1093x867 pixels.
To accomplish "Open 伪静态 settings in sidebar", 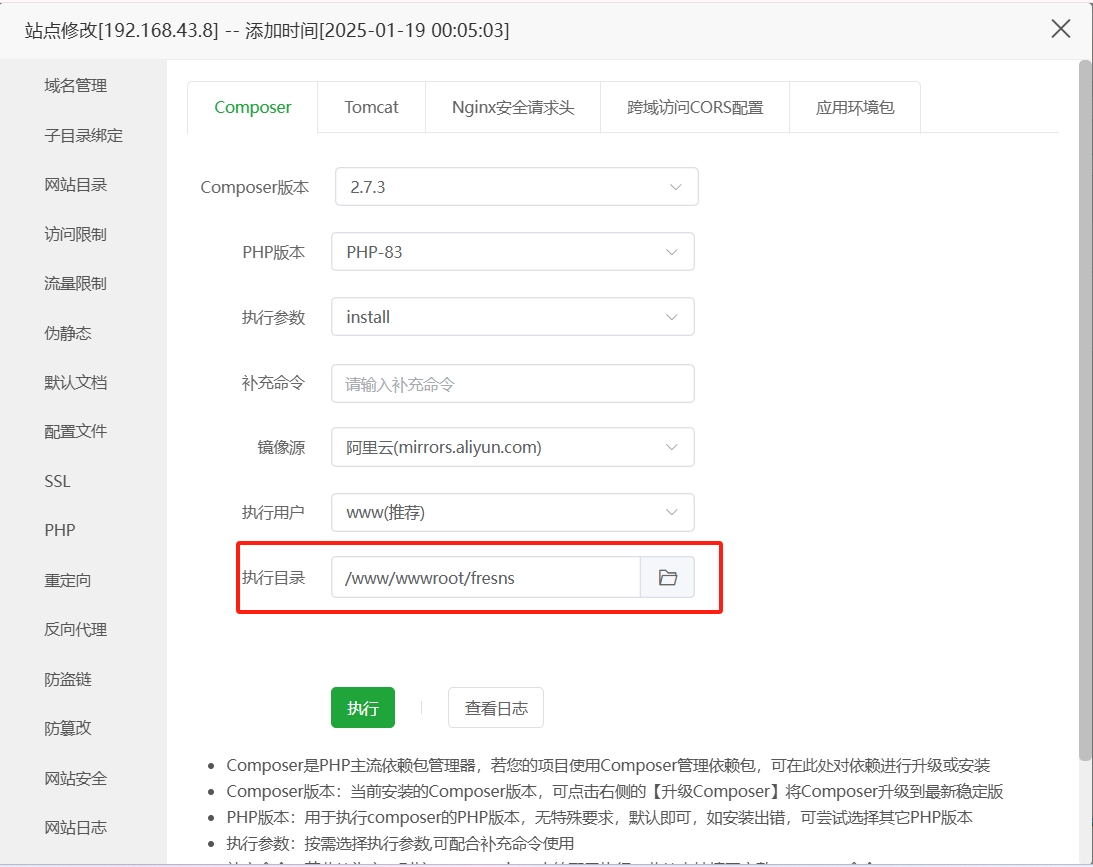I will tap(68, 333).
